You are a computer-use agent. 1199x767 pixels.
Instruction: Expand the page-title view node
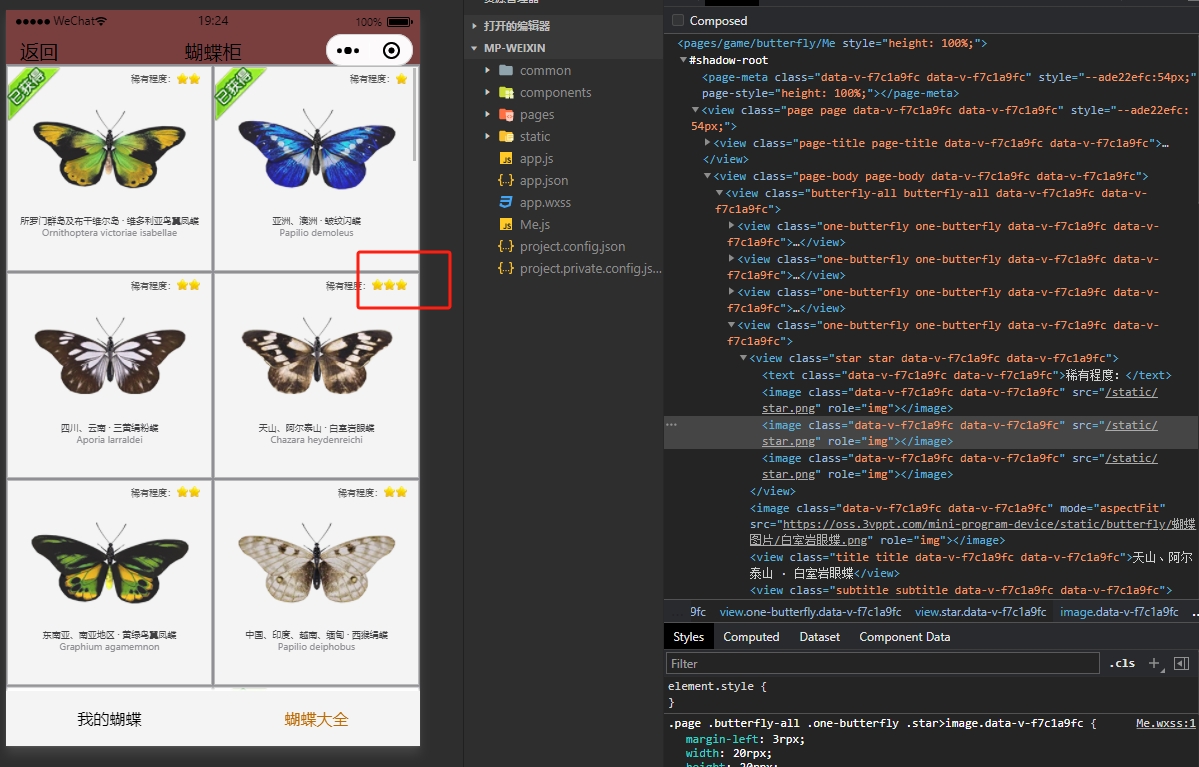click(x=707, y=143)
